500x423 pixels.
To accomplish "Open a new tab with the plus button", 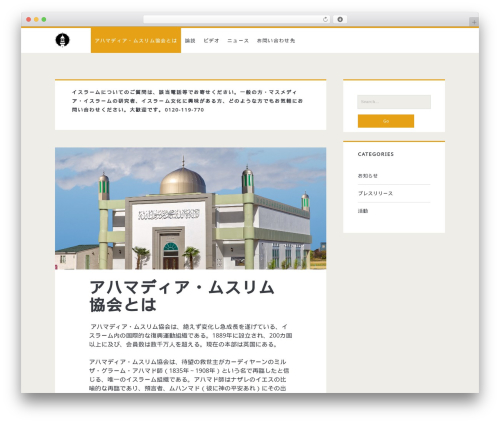I will click(474, 22).
